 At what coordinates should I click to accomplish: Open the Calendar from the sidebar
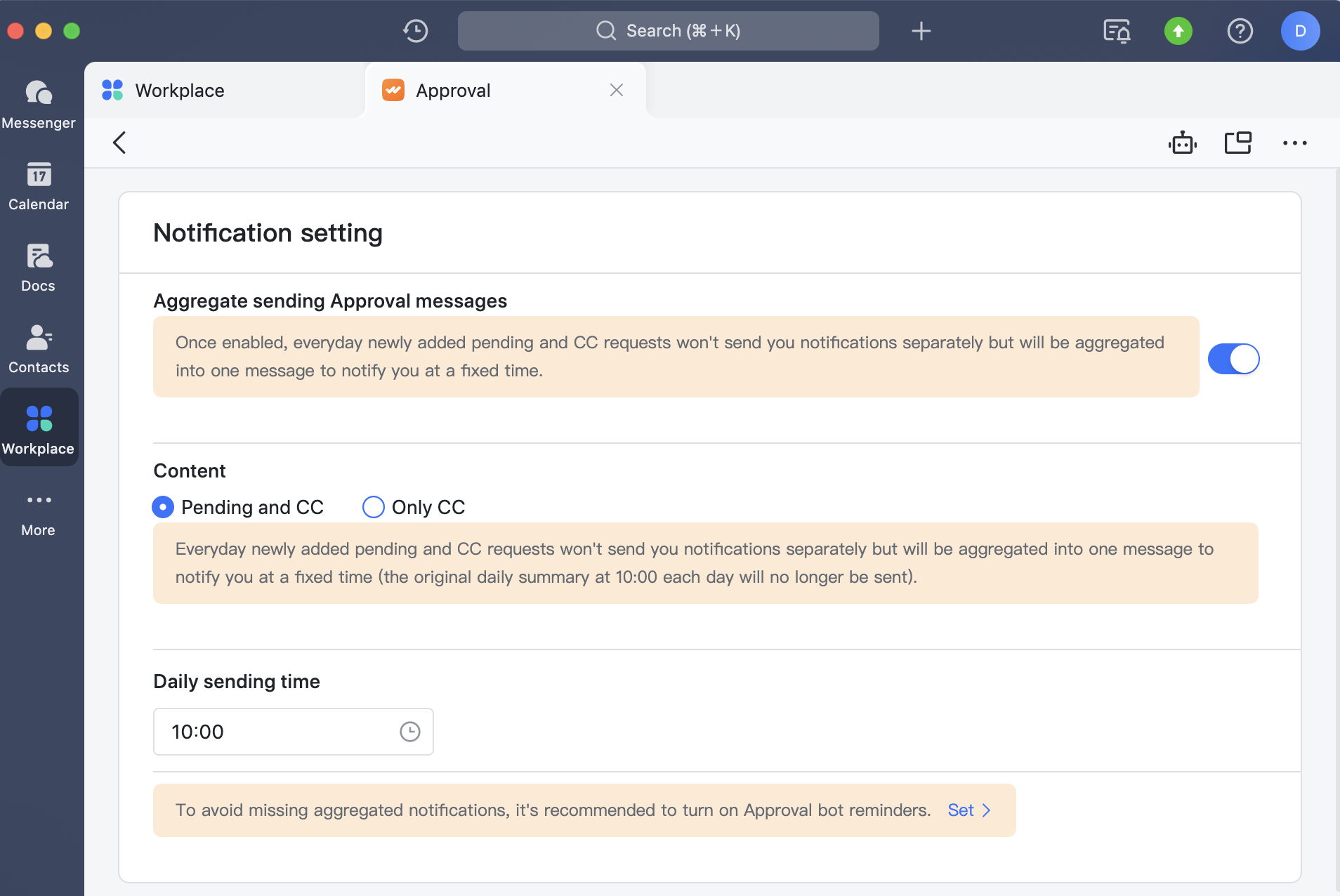39,185
